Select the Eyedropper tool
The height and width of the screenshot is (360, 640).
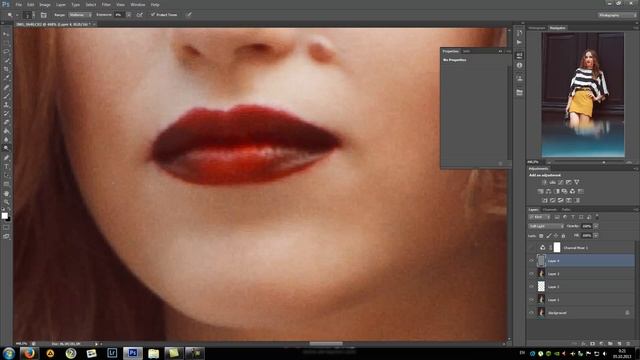tap(6, 78)
